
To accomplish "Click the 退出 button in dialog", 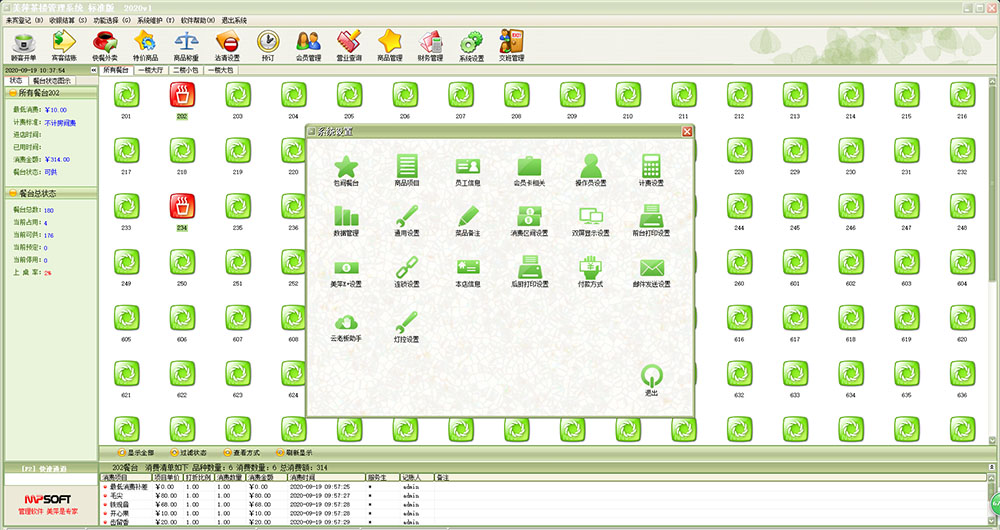I will [x=652, y=377].
